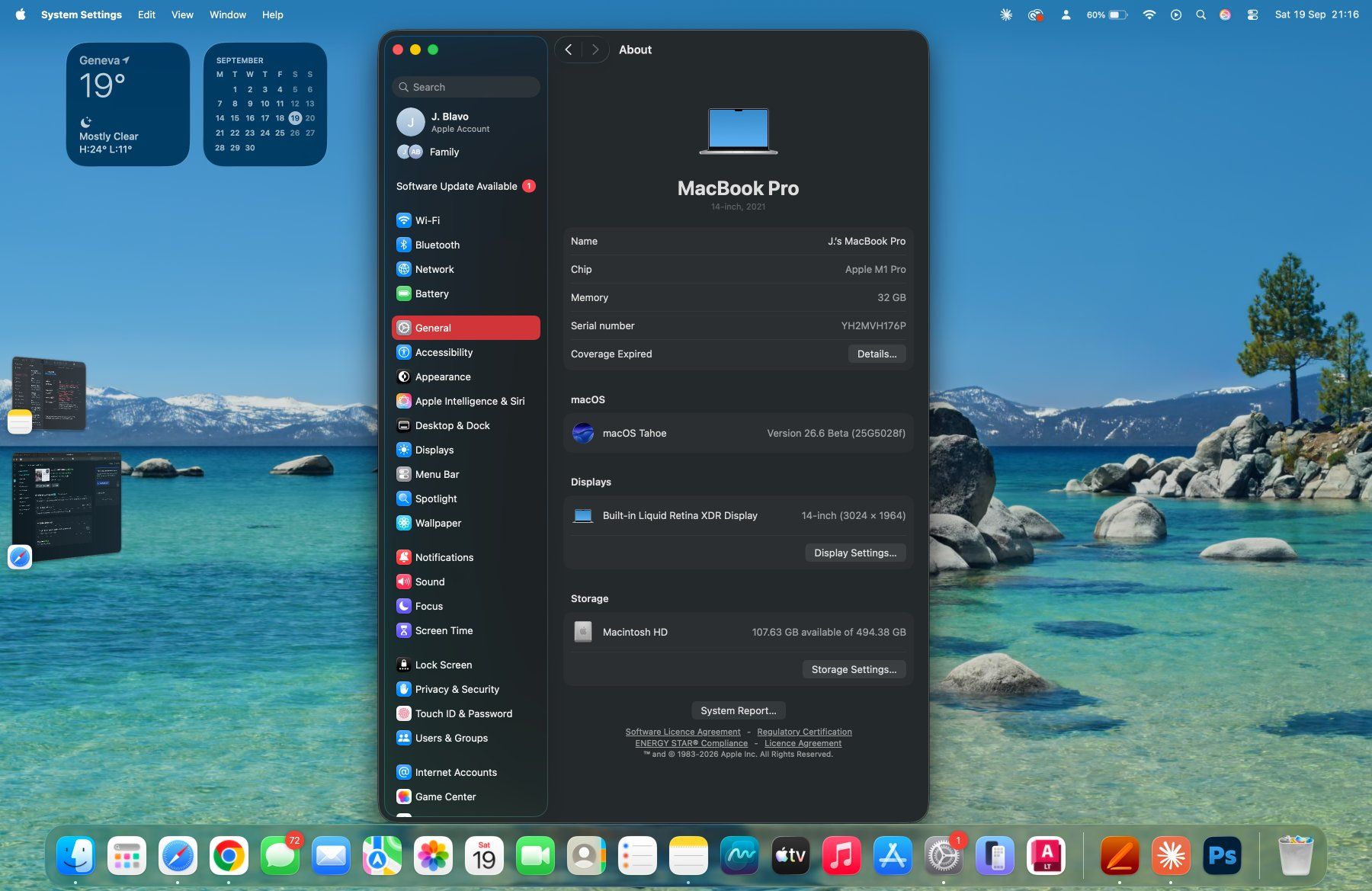Viewport: 1372px width, 891px height.
Task: Open Focus settings
Action: [x=466, y=606]
